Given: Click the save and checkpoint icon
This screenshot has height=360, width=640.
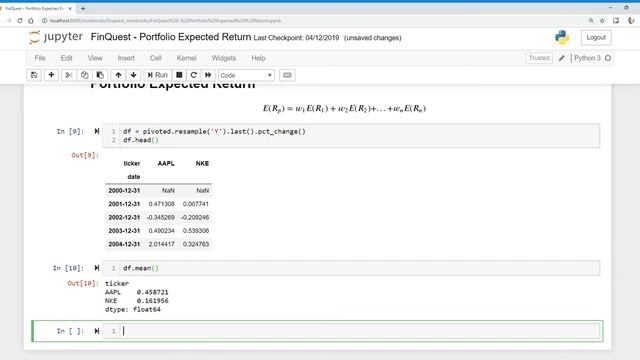Looking at the screenshot, I should coord(34,75).
